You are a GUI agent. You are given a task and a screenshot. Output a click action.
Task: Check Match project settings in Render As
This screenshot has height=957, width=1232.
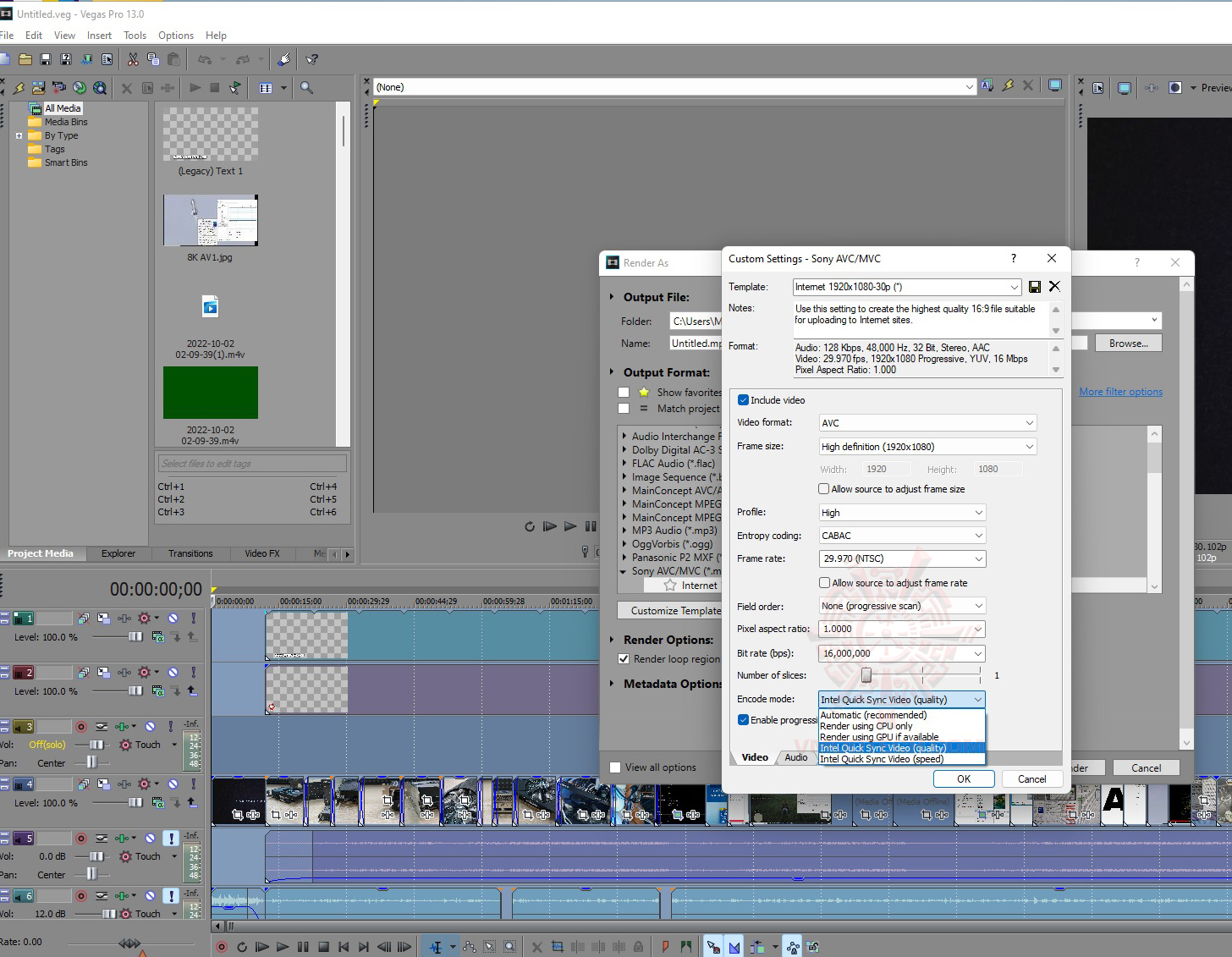(x=624, y=409)
